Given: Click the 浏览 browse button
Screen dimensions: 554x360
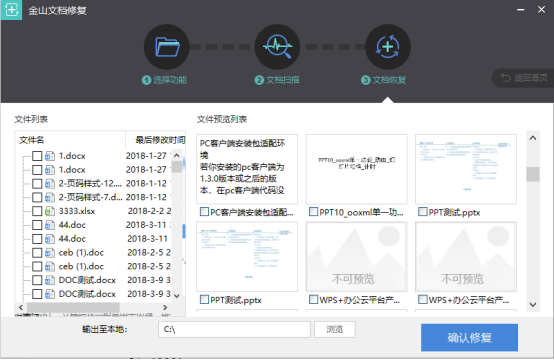Looking at the screenshot, I should (x=335, y=329).
